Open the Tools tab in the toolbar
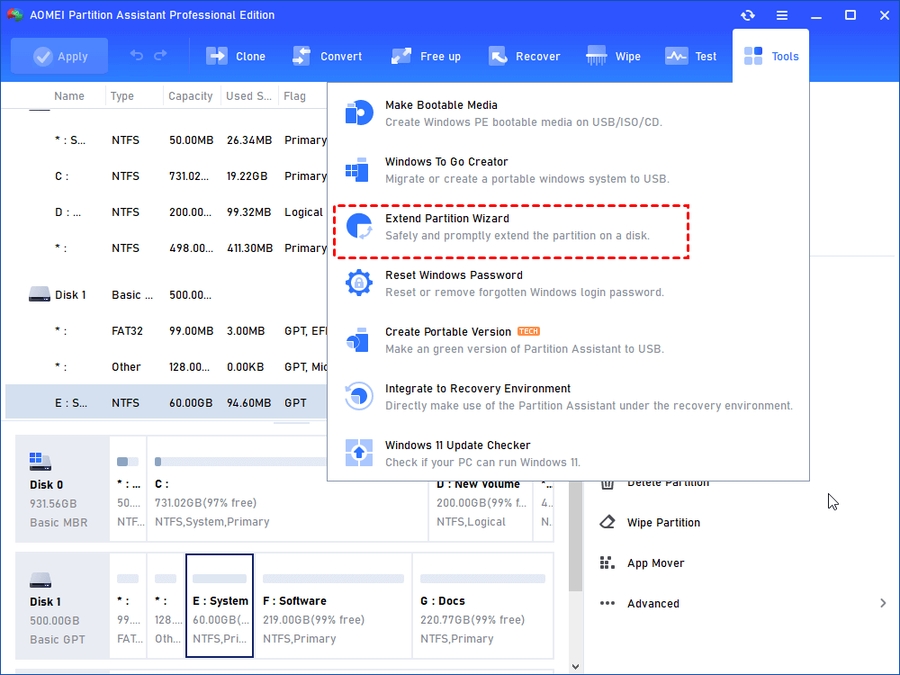900x675 pixels. click(x=771, y=57)
